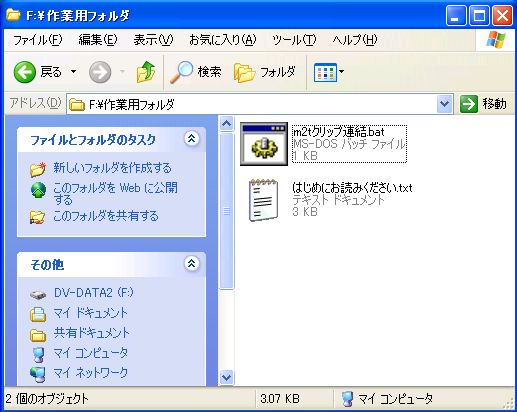Collapse the ファイルとフォルダのタスク panel
Viewport: 517px width, 412px height.
click(x=192, y=138)
